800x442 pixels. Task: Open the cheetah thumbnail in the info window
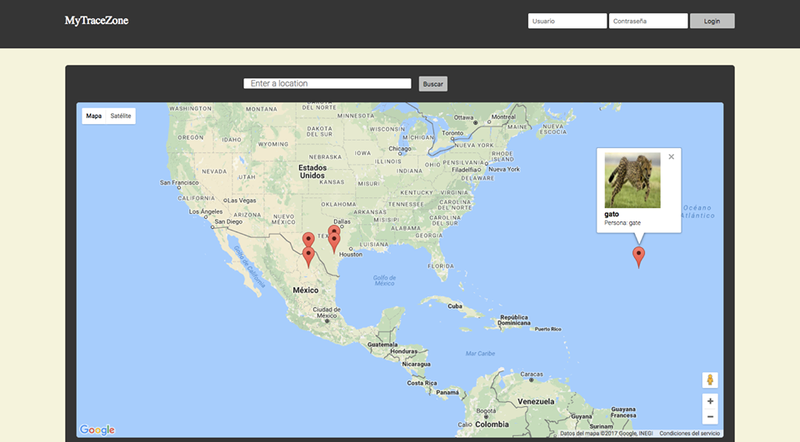click(x=632, y=180)
